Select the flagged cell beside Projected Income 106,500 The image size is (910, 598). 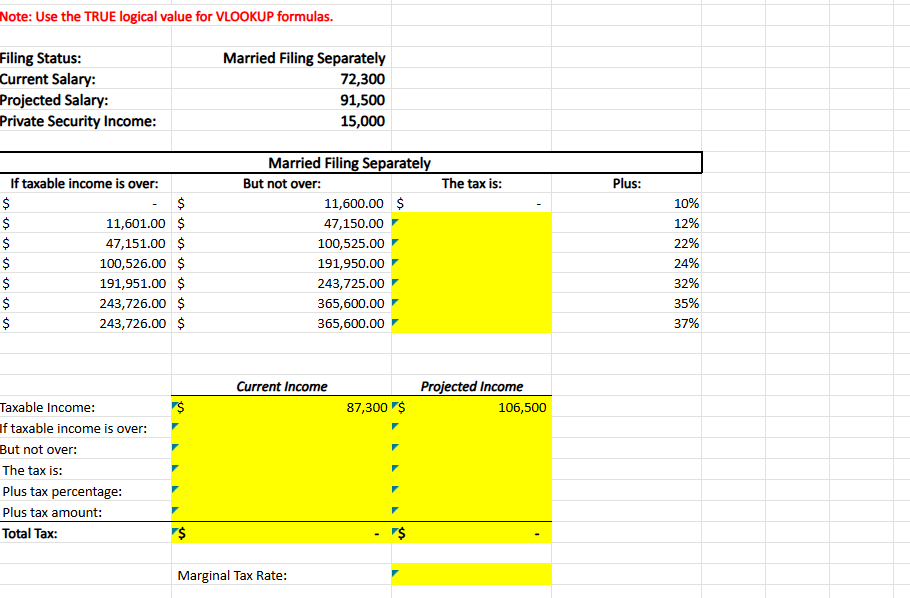point(396,407)
